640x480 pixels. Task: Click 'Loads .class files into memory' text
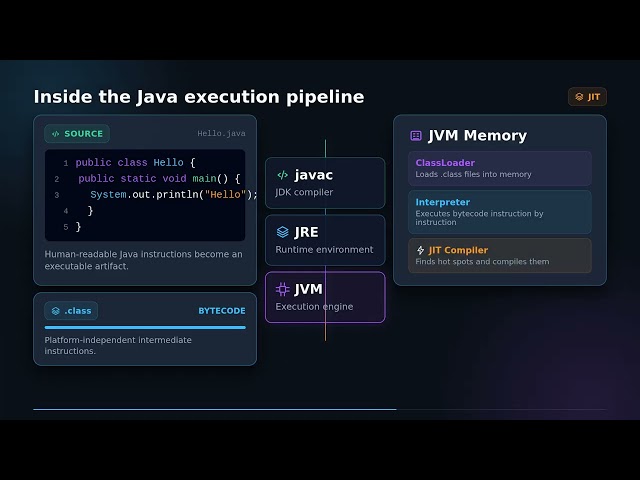(x=473, y=174)
